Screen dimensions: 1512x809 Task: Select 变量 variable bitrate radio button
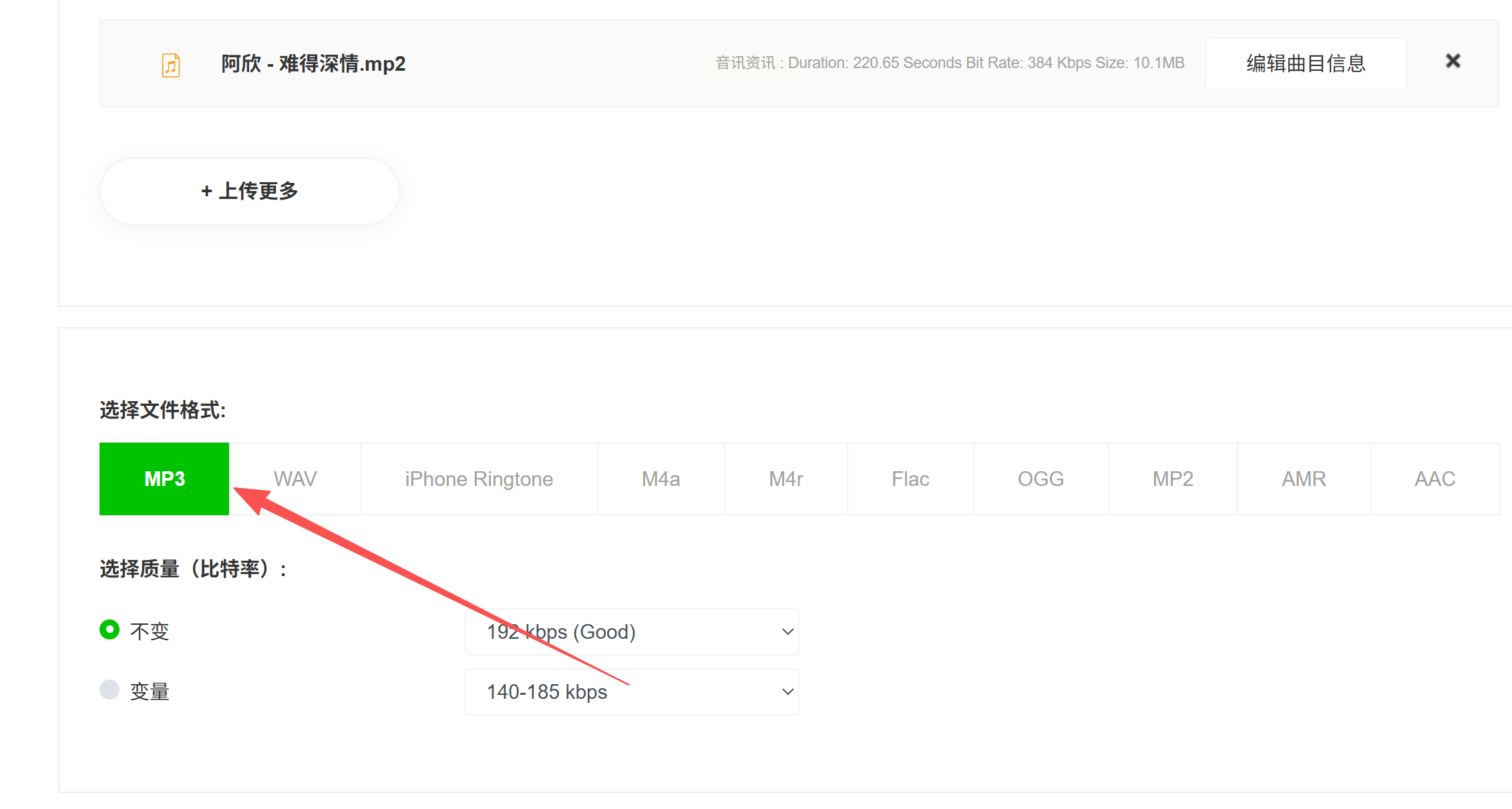coord(110,690)
